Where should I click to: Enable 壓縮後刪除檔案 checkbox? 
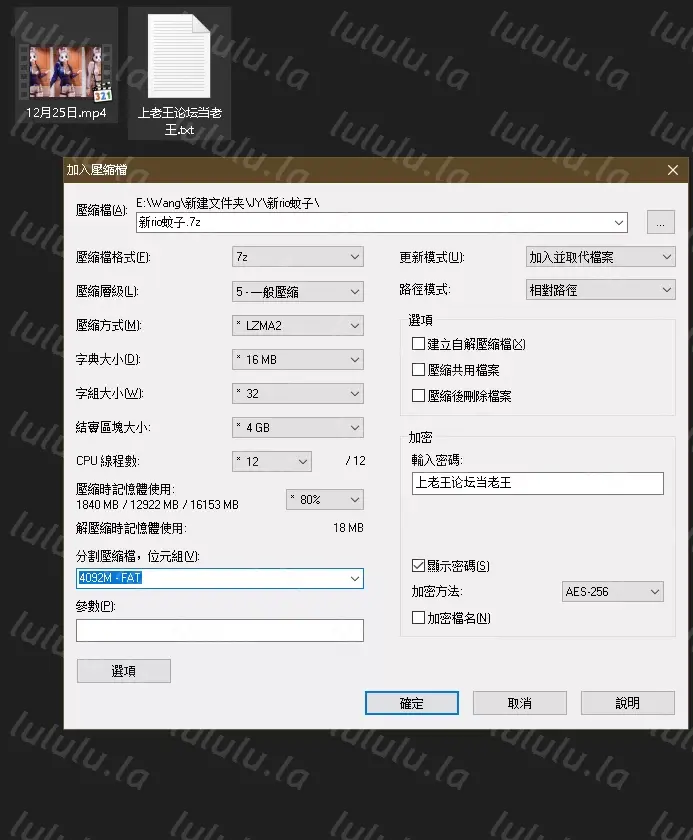(418, 396)
